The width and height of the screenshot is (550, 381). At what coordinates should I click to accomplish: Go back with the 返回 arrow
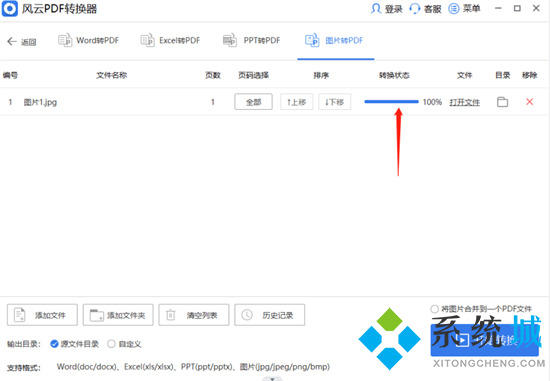point(21,42)
